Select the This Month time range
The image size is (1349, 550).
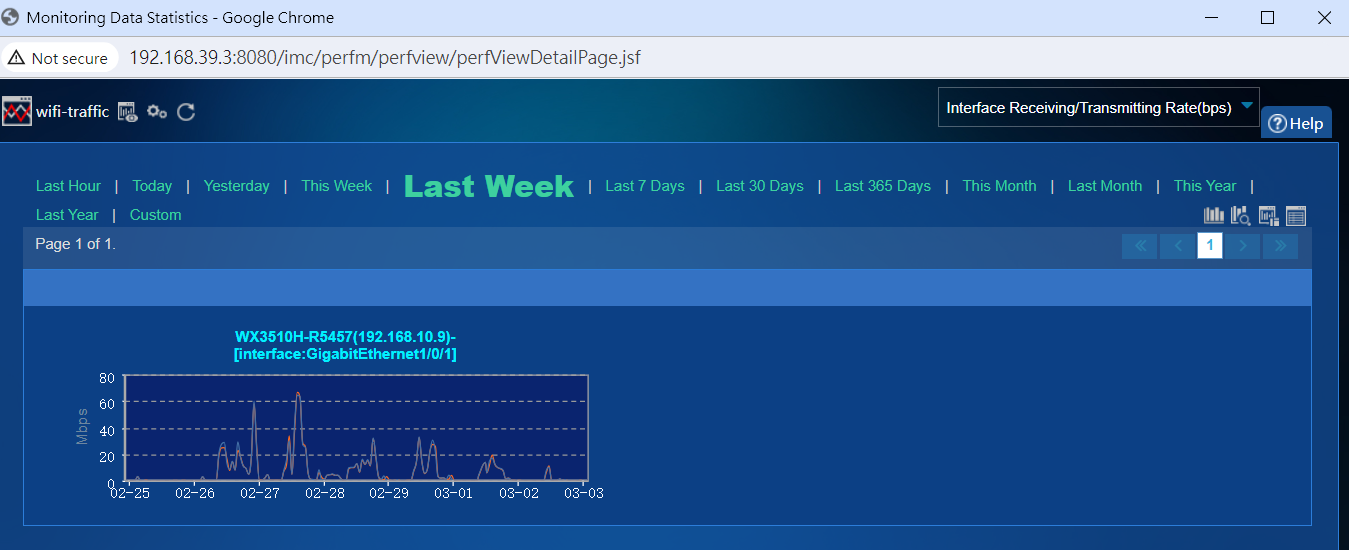coord(999,186)
